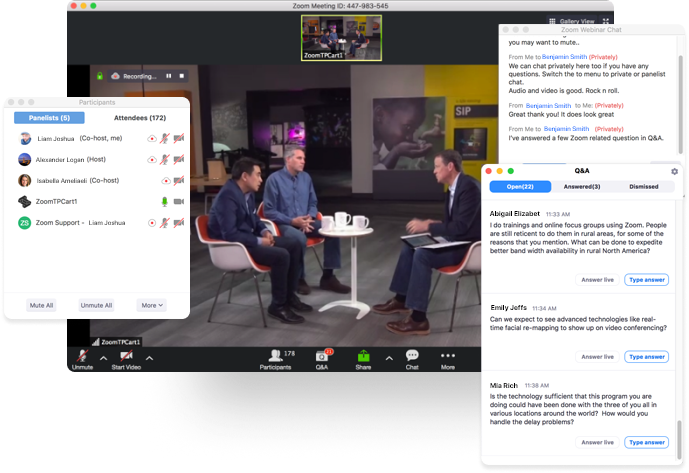This screenshot has height=473, width=689.
Task: Click the ZoomTPCart1 signal strength icon
Action: coord(95,342)
